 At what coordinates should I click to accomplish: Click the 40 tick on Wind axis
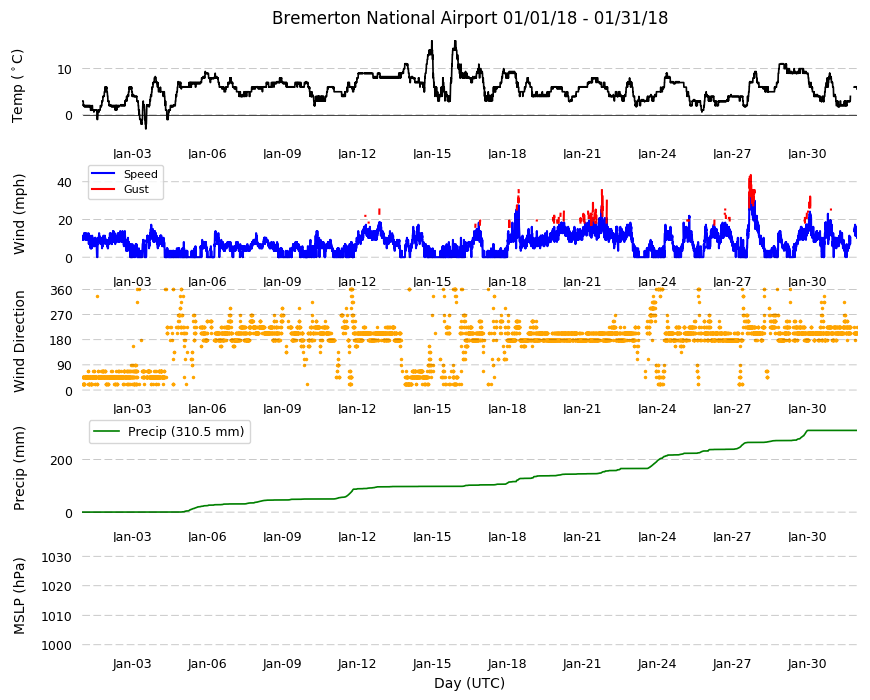(65, 182)
